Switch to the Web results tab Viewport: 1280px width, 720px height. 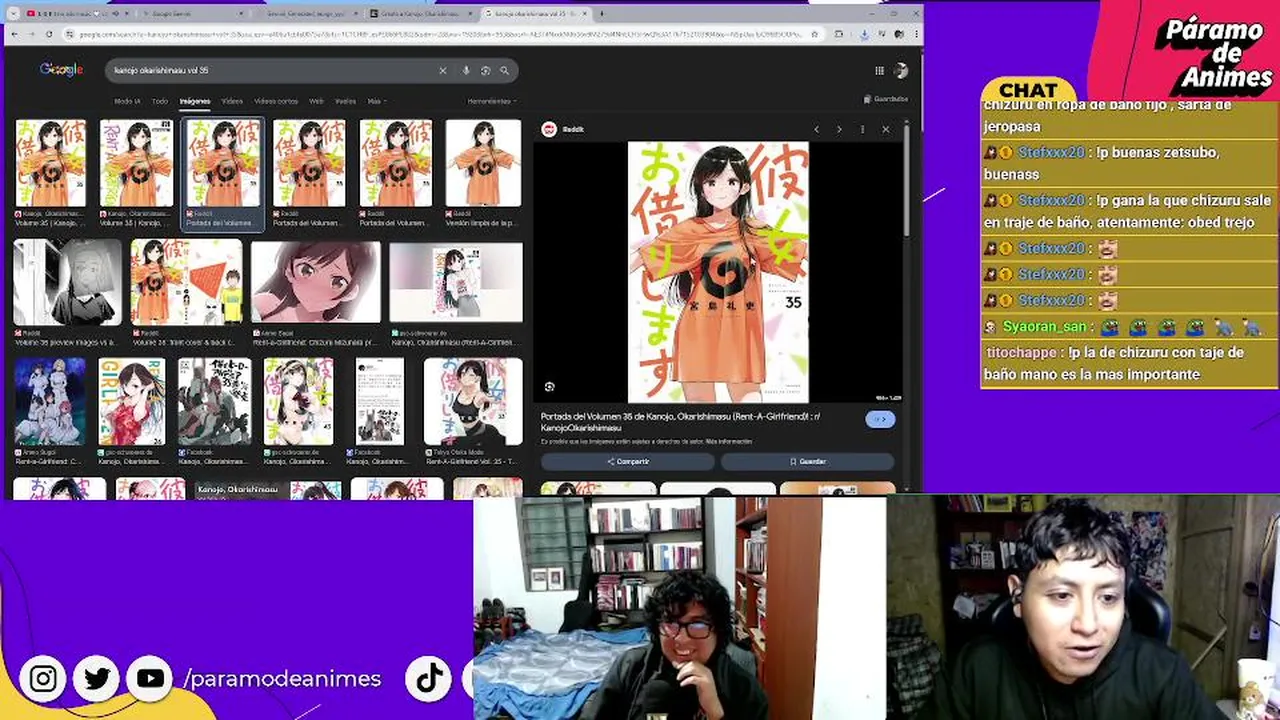(316, 101)
